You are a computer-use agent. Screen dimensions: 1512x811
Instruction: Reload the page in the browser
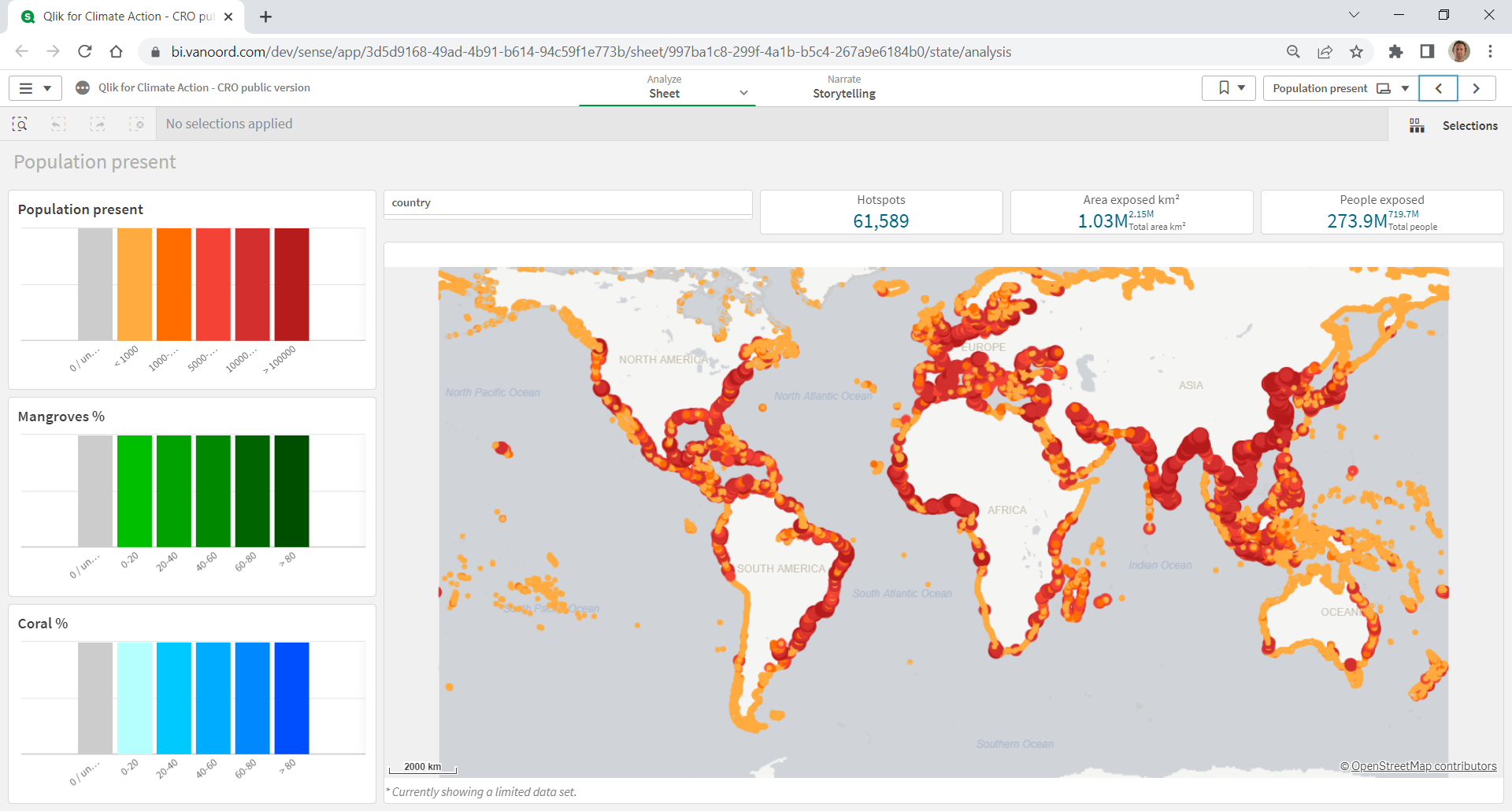(x=84, y=51)
